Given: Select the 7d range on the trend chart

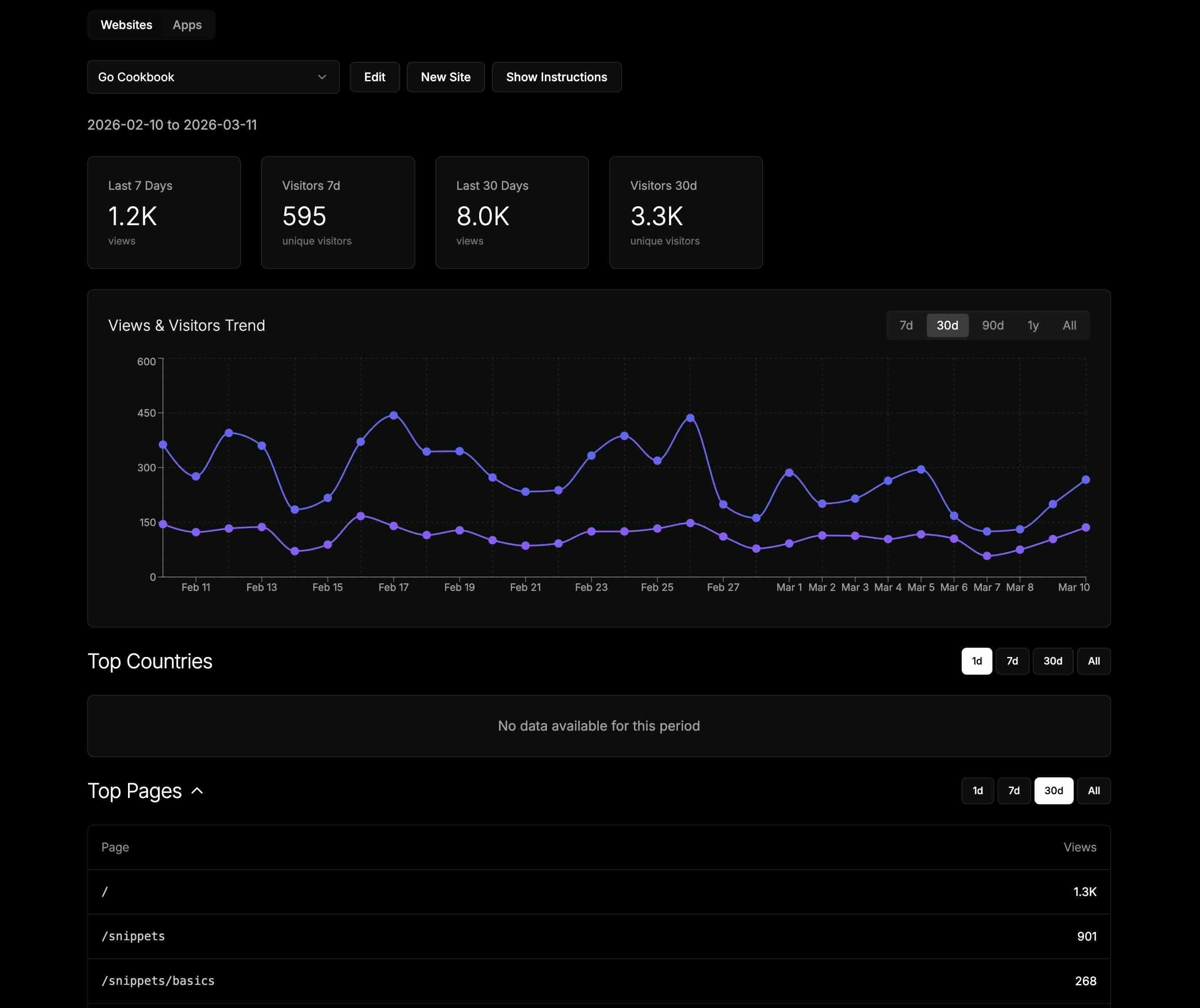Looking at the screenshot, I should coord(906,324).
